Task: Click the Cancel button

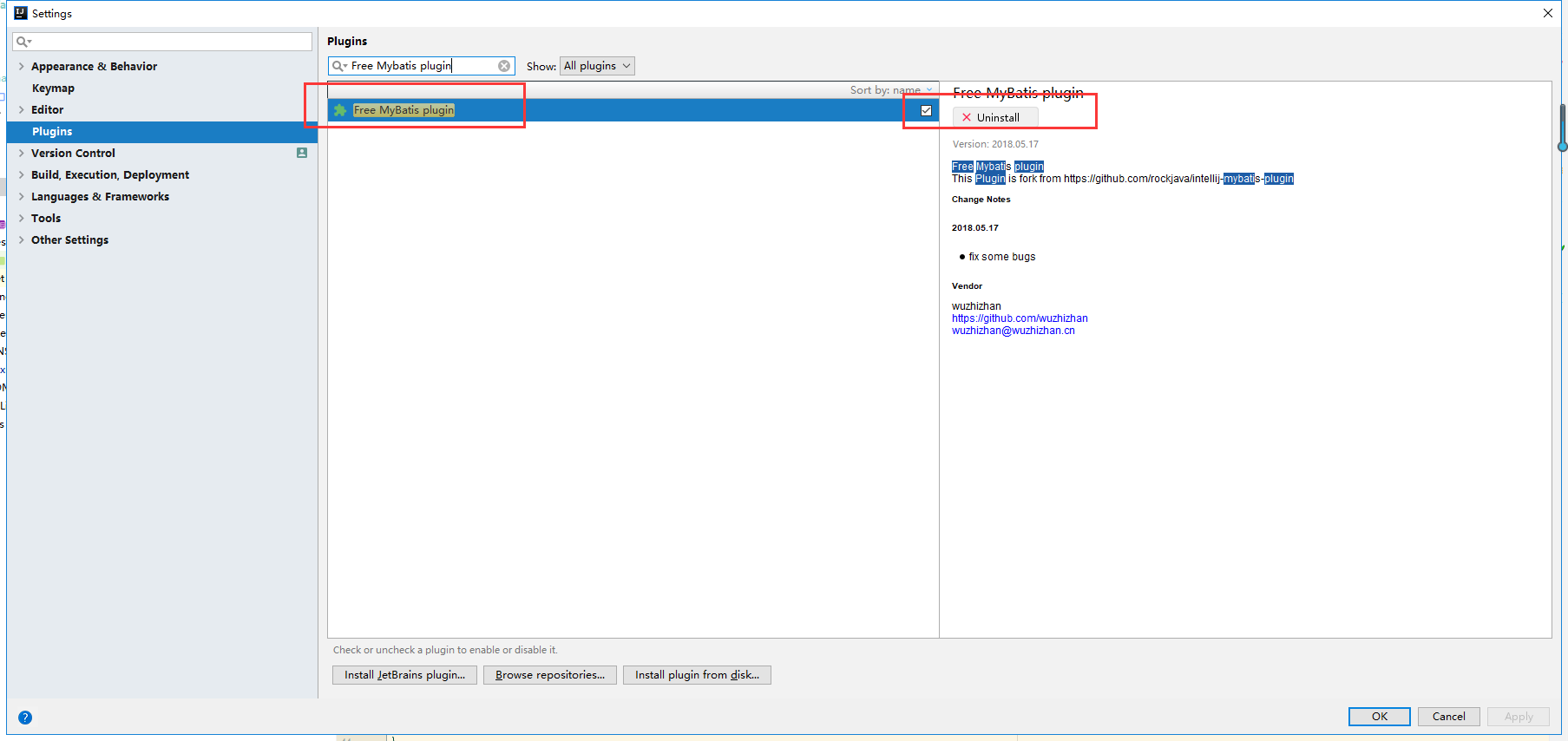Action: 1449,716
